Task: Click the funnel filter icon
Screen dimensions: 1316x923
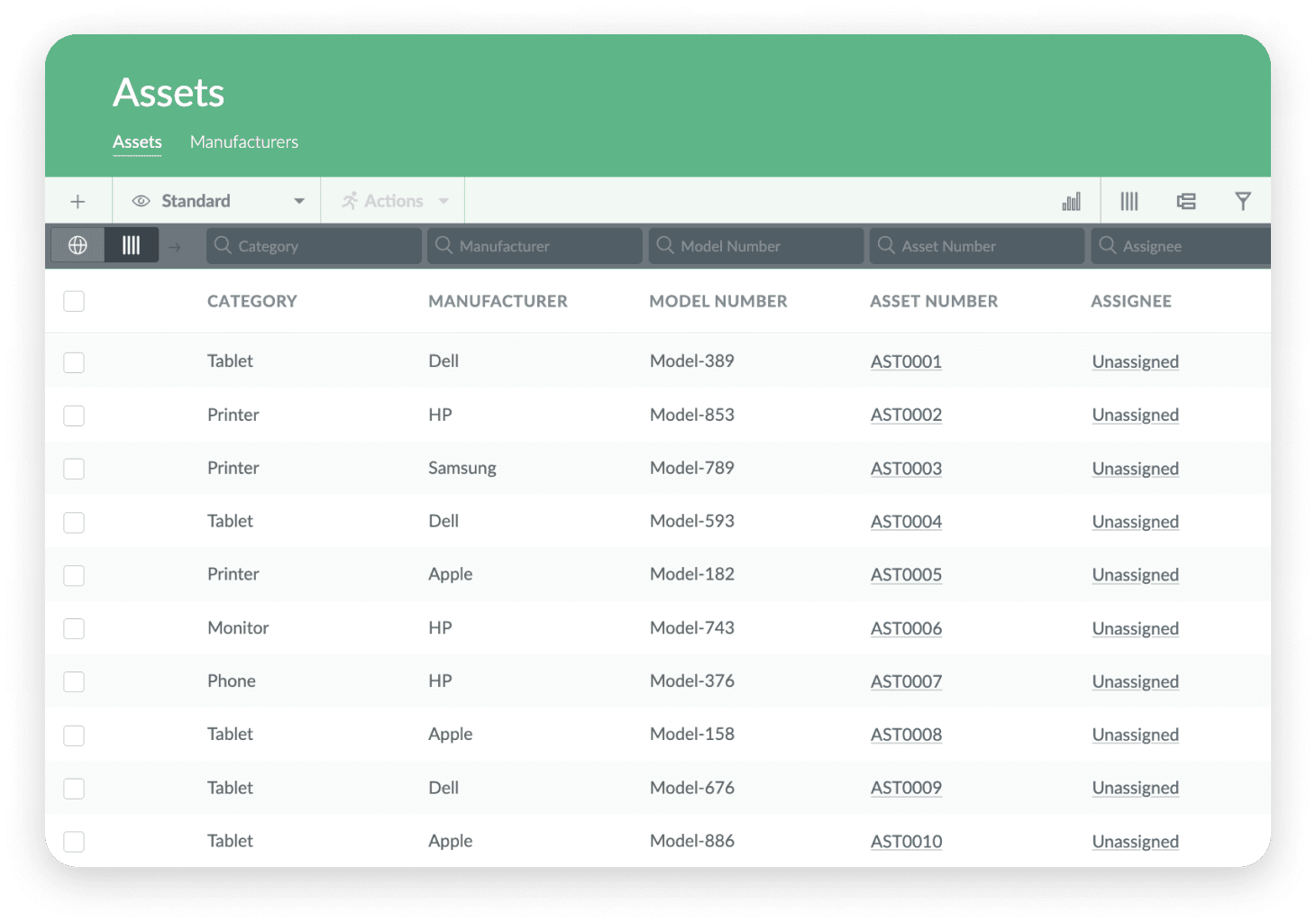Action: pos(1242,201)
